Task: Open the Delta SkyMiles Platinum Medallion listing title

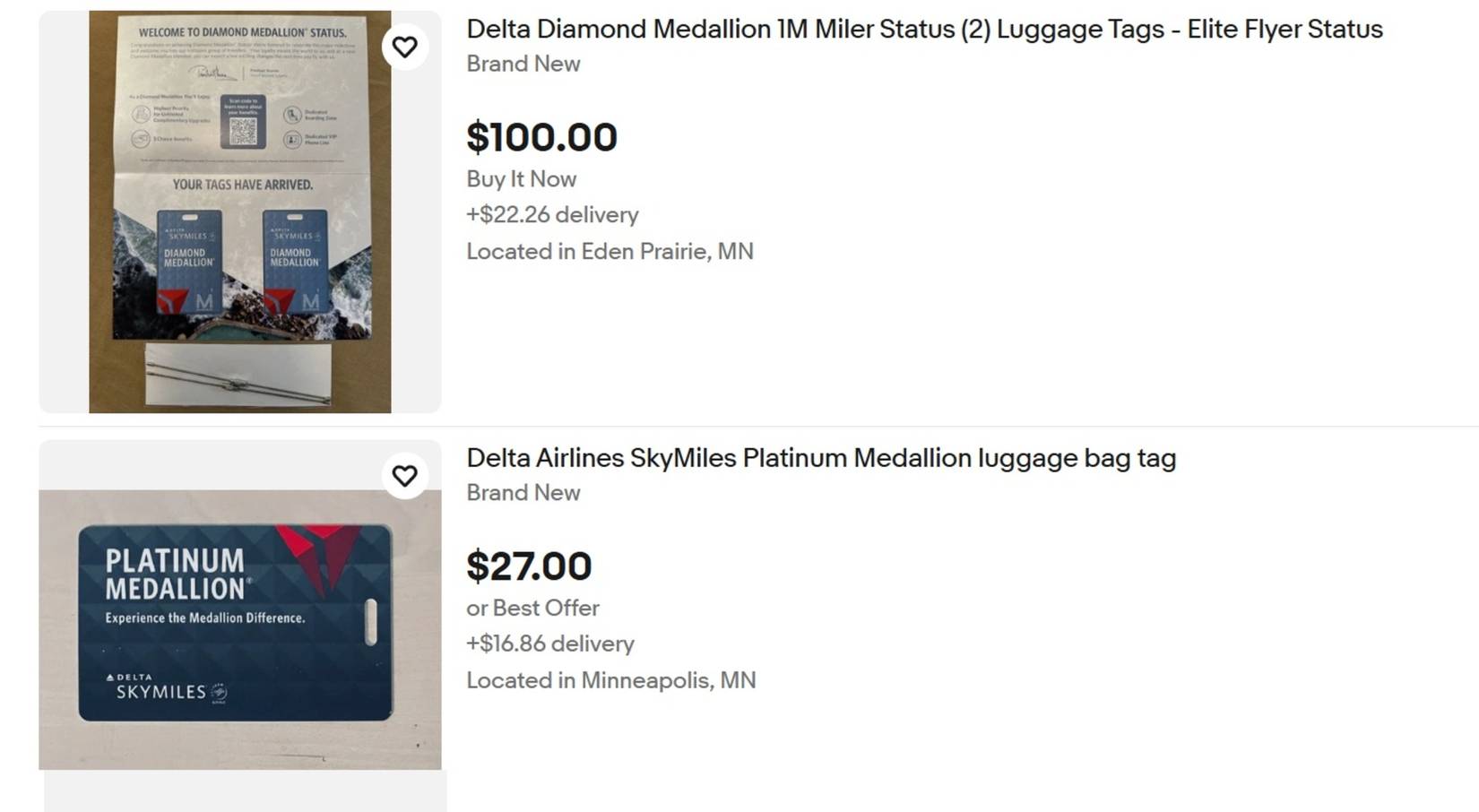Action: coord(820,458)
